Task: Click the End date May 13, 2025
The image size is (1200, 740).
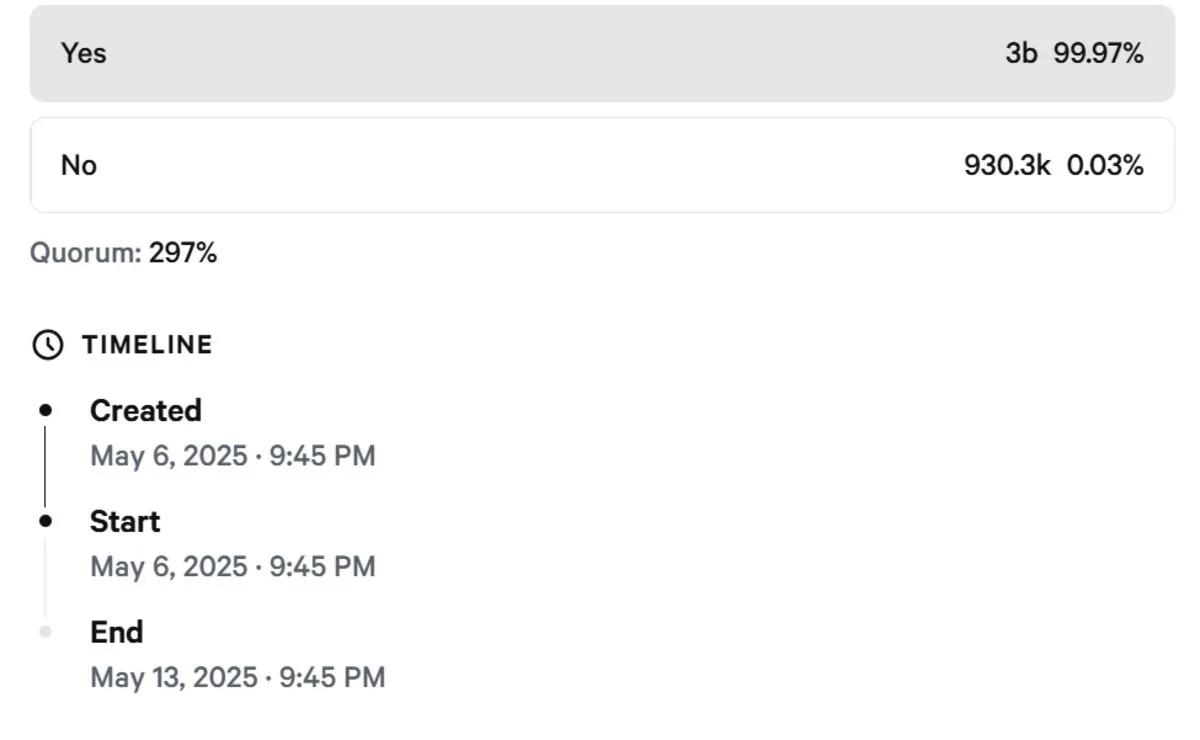Action: coord(238,677)
